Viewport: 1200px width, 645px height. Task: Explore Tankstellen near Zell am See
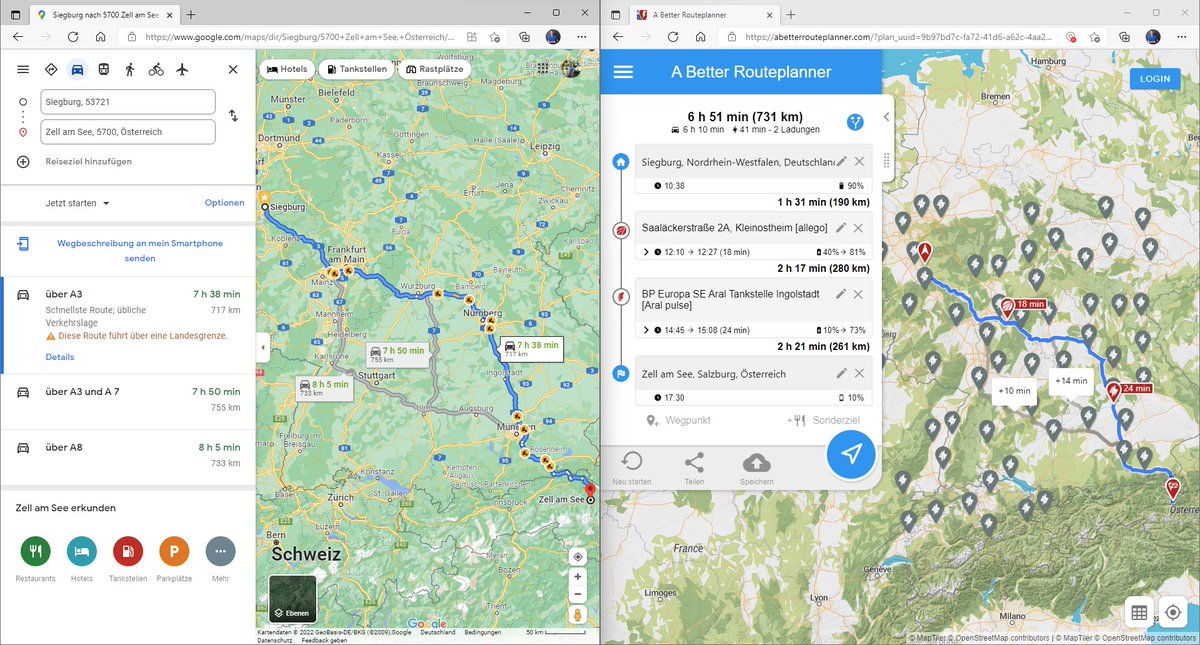click(128, 551)
